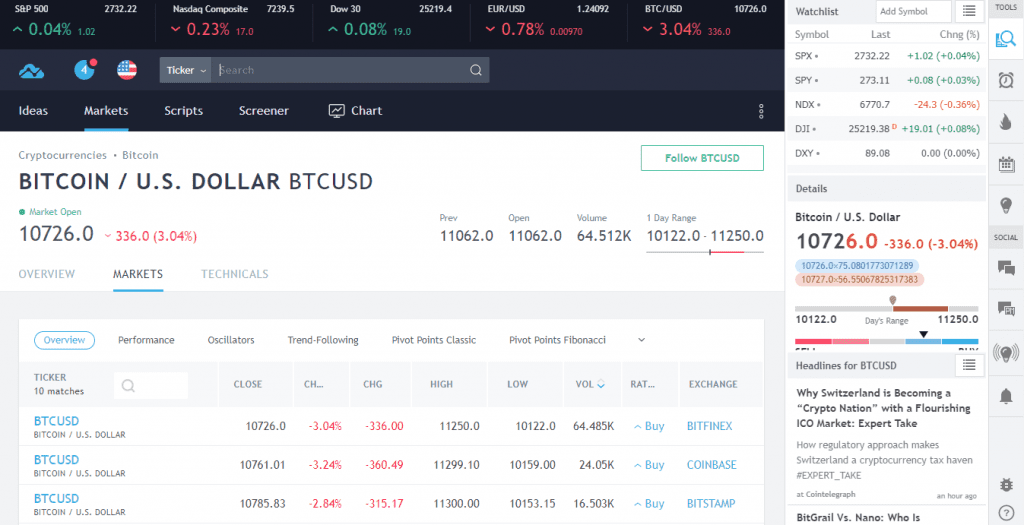Viewport: 1024px width, 525px height.
Task: Click the BTC/USD ticker tape item
Action: click(704, 21)
